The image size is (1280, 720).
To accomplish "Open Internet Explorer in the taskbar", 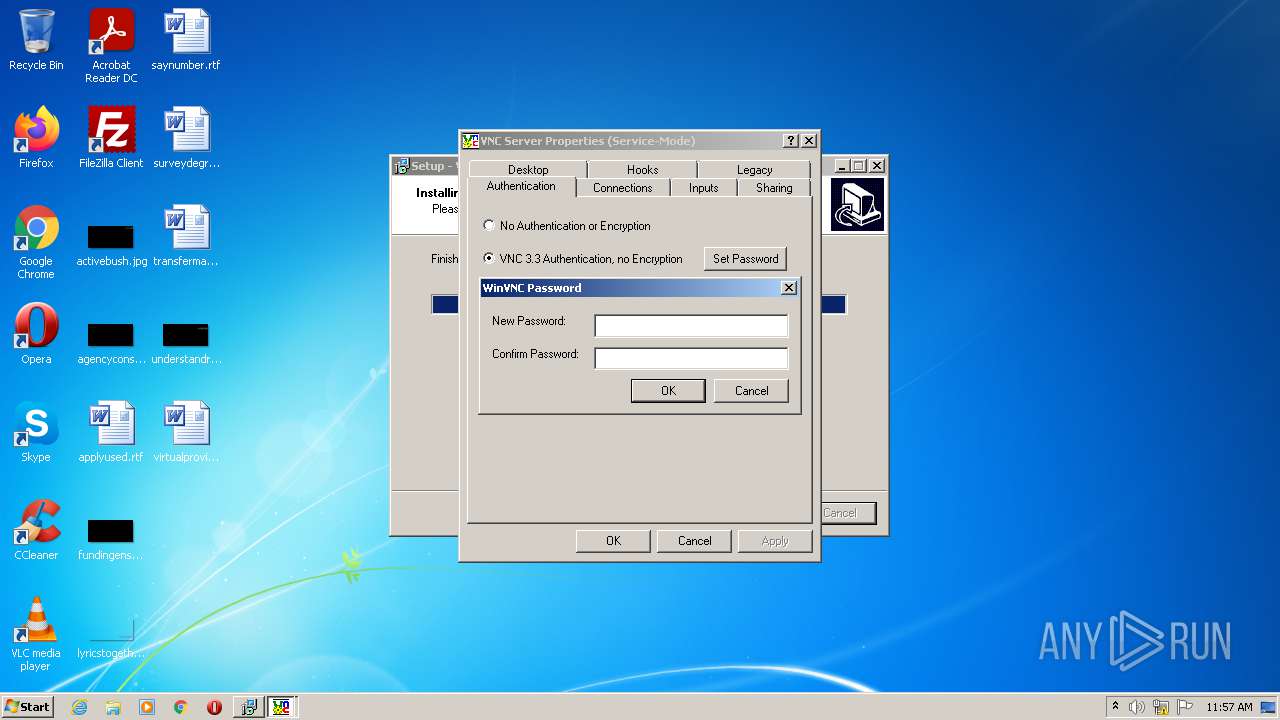I will click(x=79, y=707).
